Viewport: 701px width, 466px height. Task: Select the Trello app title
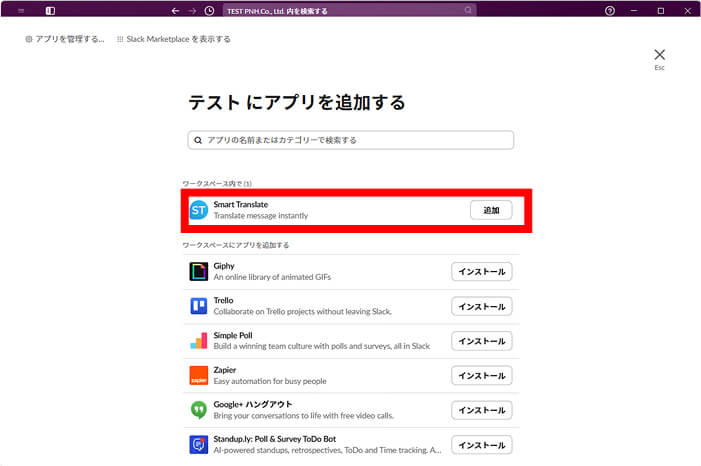coord(223,301)
